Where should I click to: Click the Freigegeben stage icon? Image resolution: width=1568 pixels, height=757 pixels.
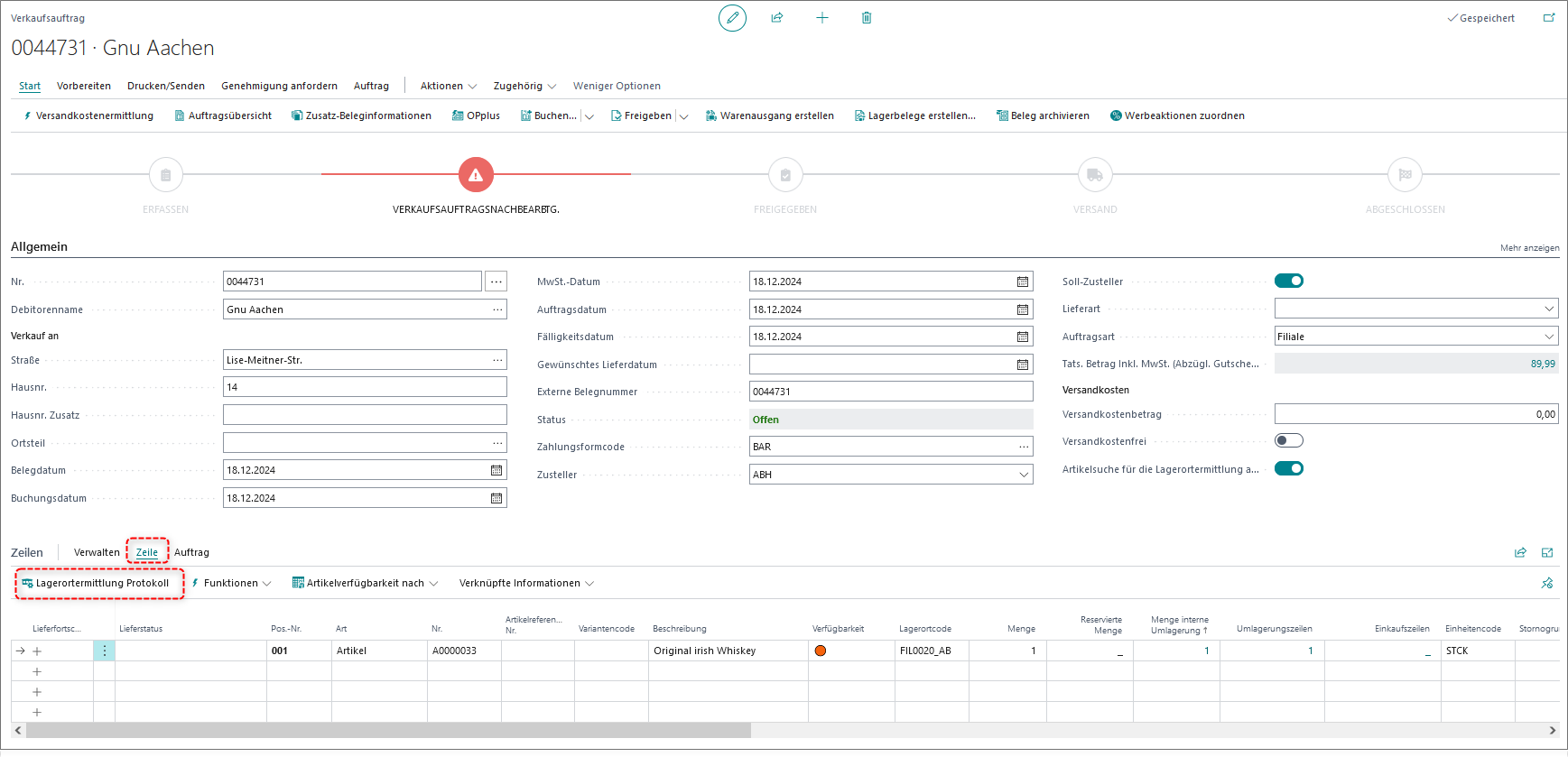(785, 175)
